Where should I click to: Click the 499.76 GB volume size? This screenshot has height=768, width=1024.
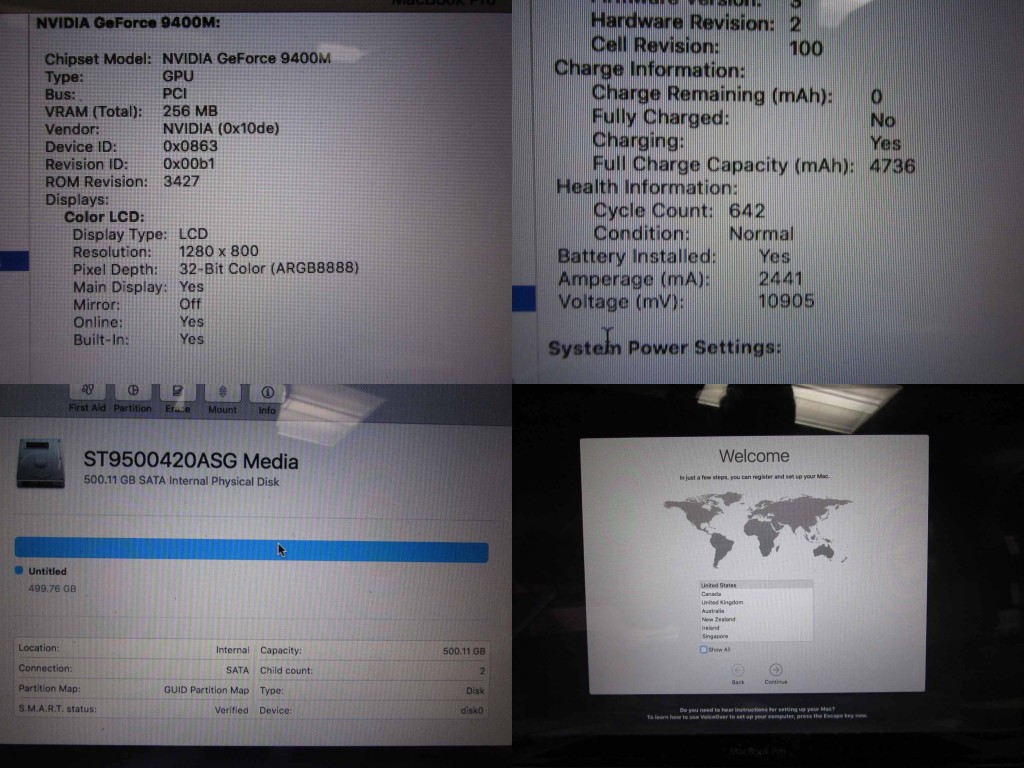click(52, 588)
